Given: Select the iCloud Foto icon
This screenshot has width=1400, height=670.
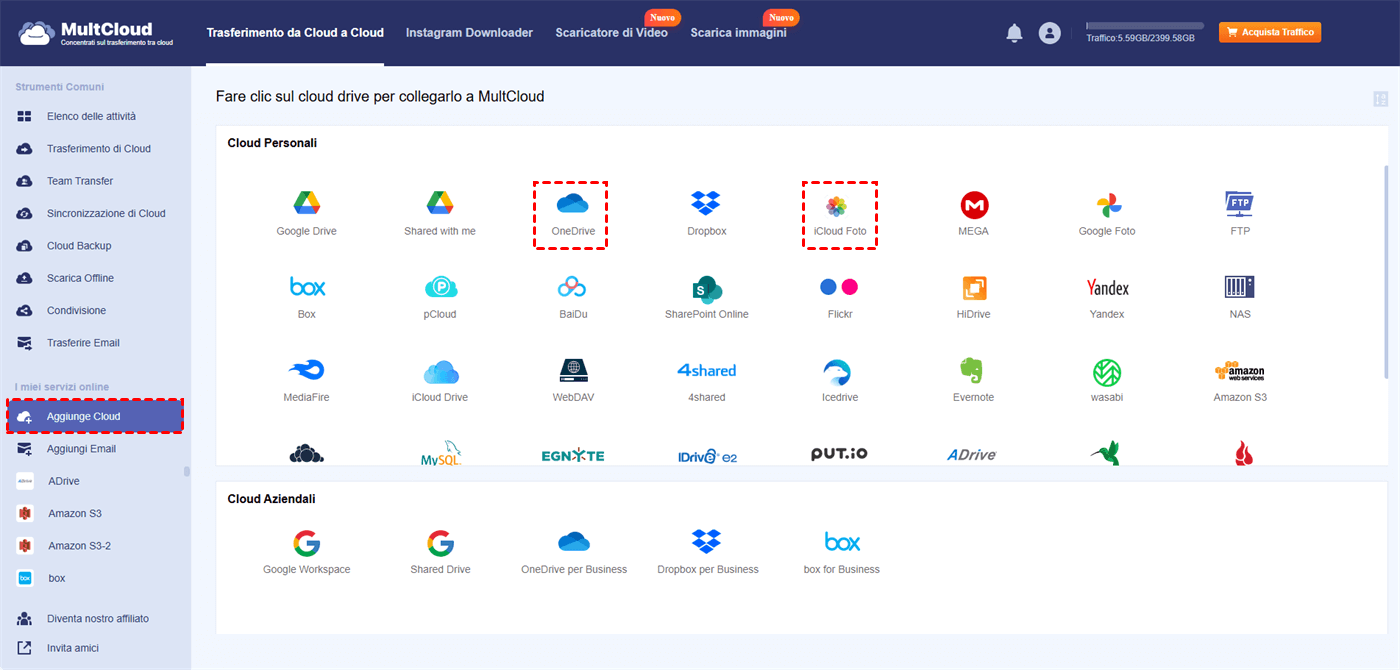Looking at the screenshot, I should 836,206.
